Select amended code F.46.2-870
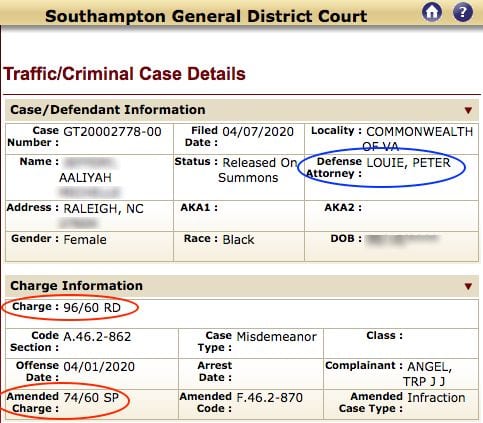This screenshot has width=483, height=423. click(x=270, y=397)
